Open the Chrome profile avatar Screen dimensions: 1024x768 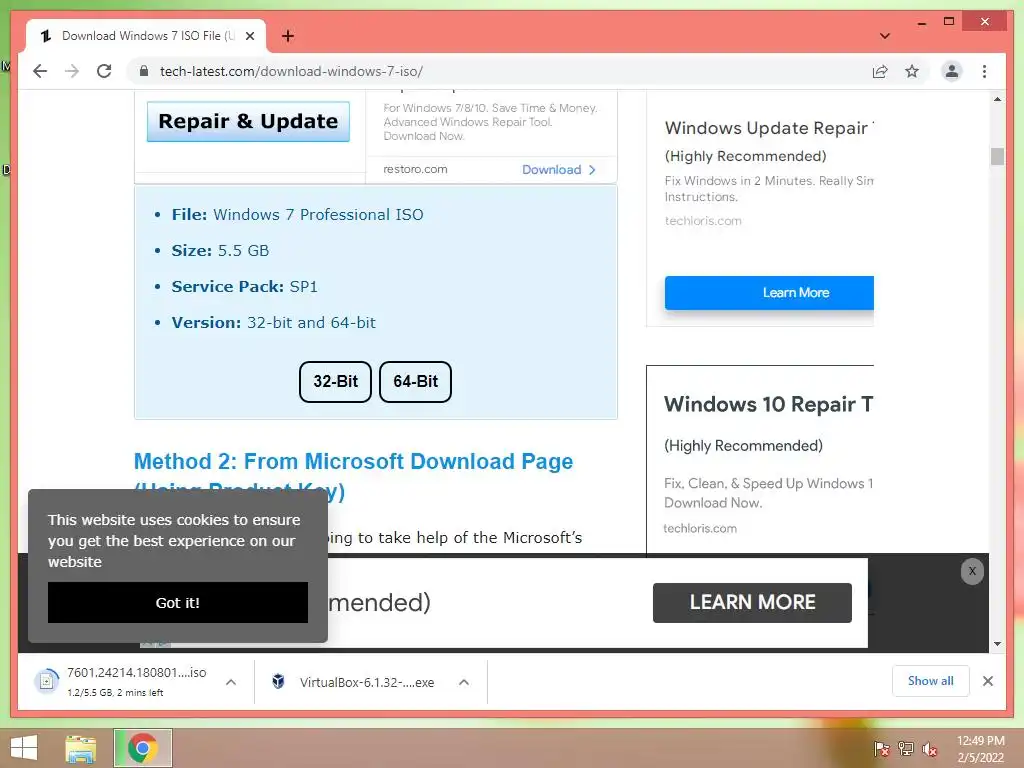(952, 71)
